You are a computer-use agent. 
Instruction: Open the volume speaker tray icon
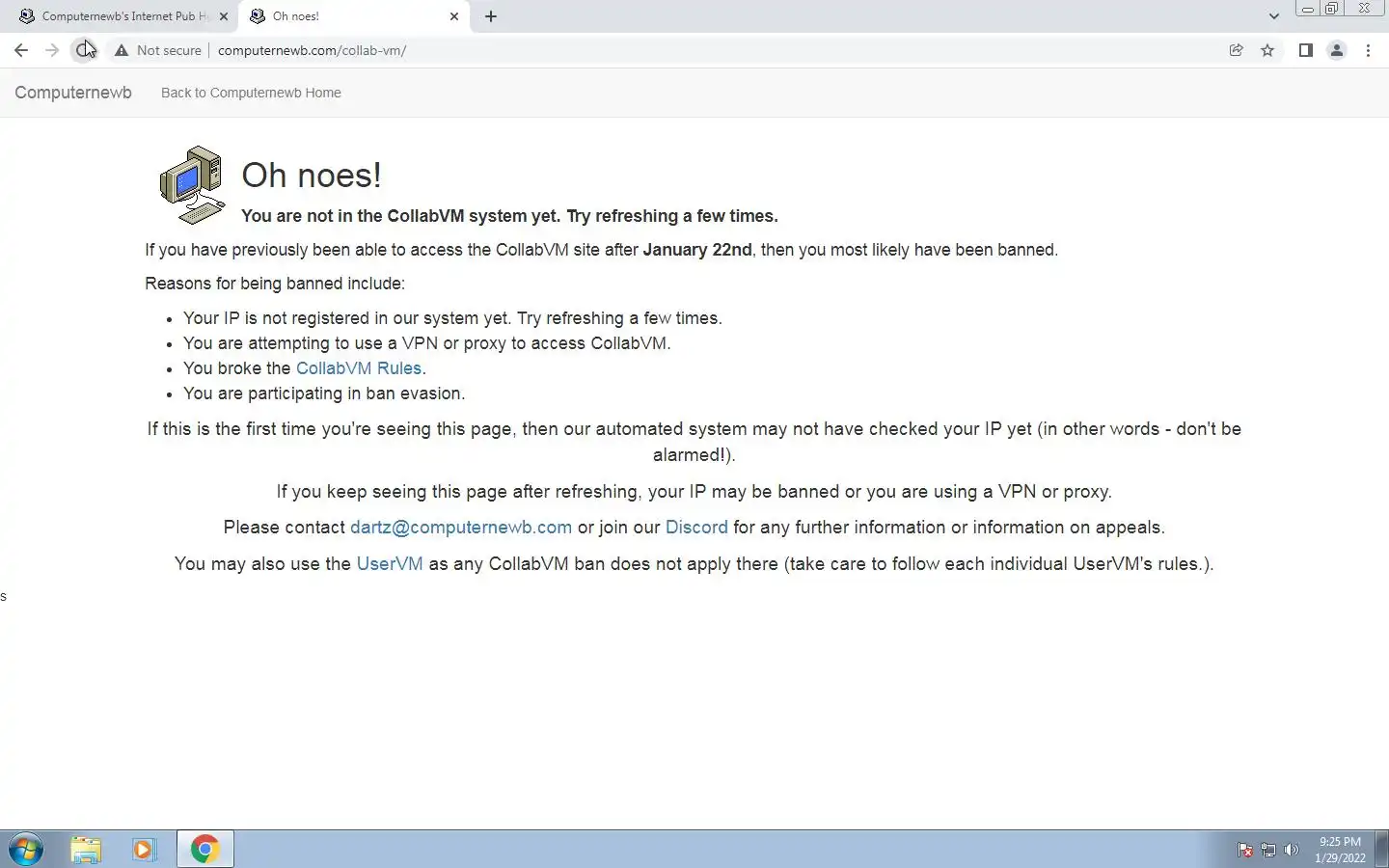coord(1292,850)
